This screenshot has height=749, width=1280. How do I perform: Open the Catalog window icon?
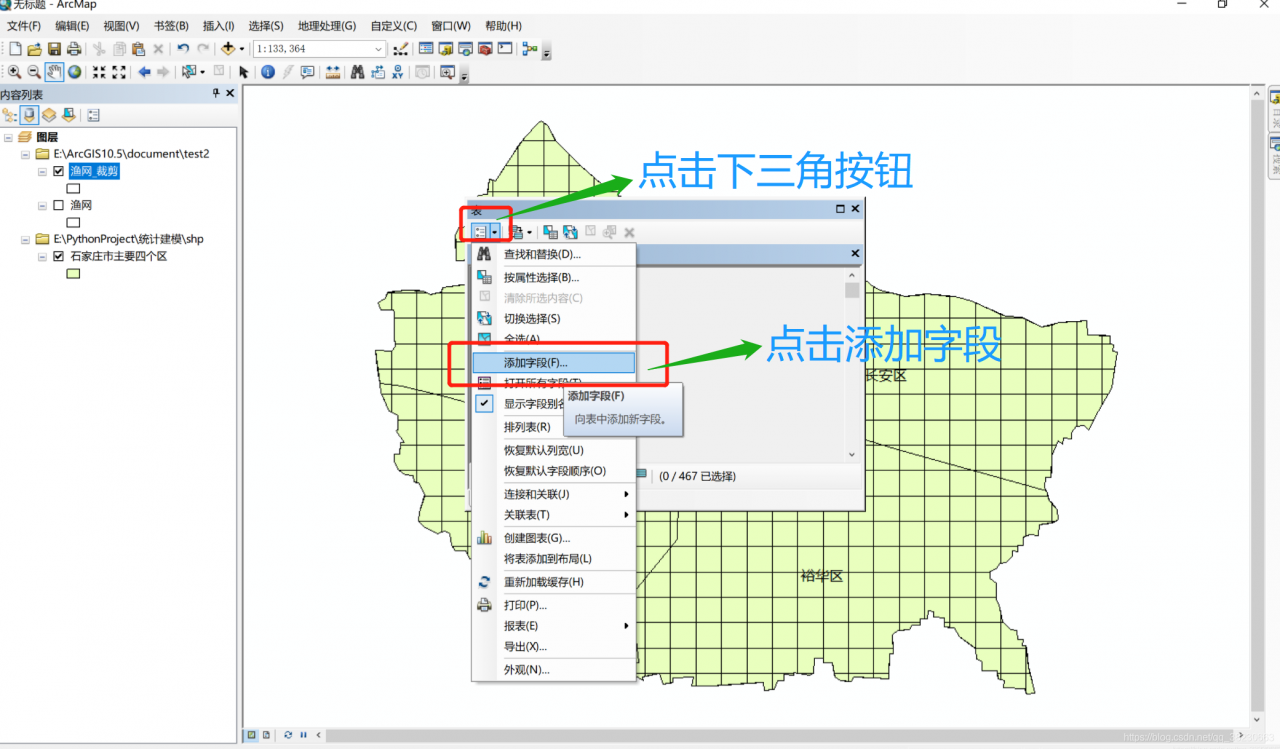[445, 48]
